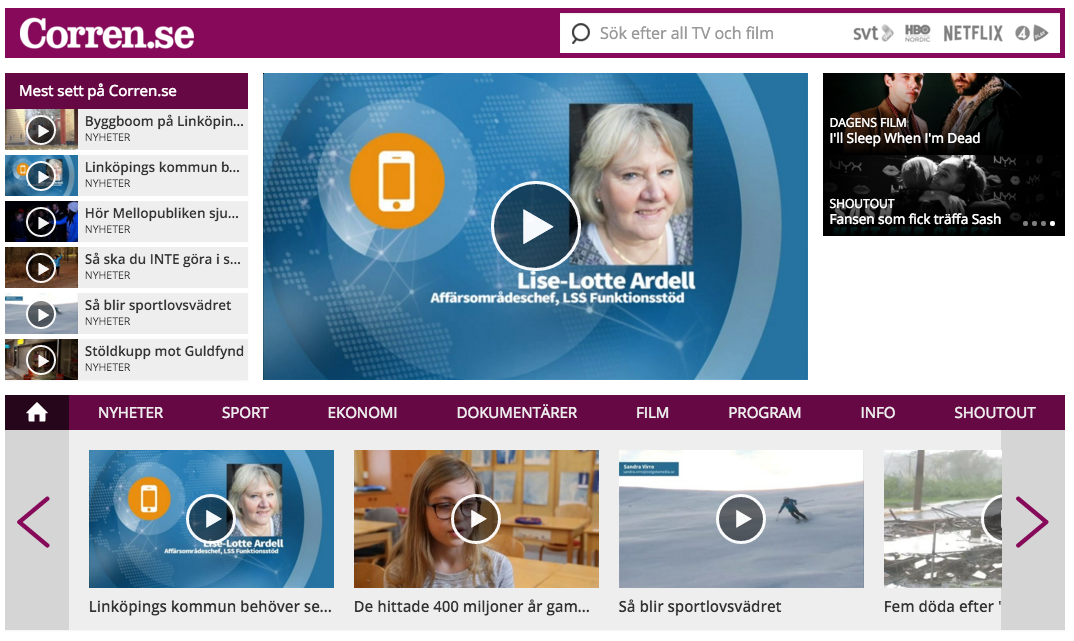Click Mest sett på Corren.se heading

pos(98,91)
